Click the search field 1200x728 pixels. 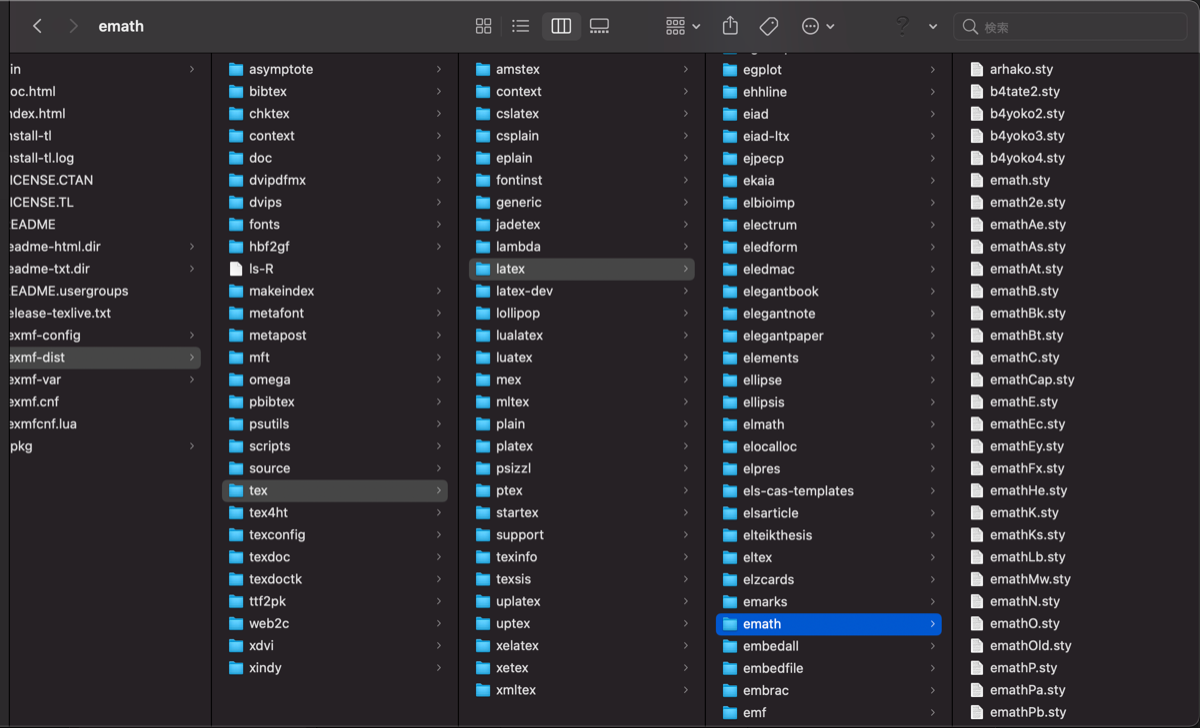[x=1071, y=27]
